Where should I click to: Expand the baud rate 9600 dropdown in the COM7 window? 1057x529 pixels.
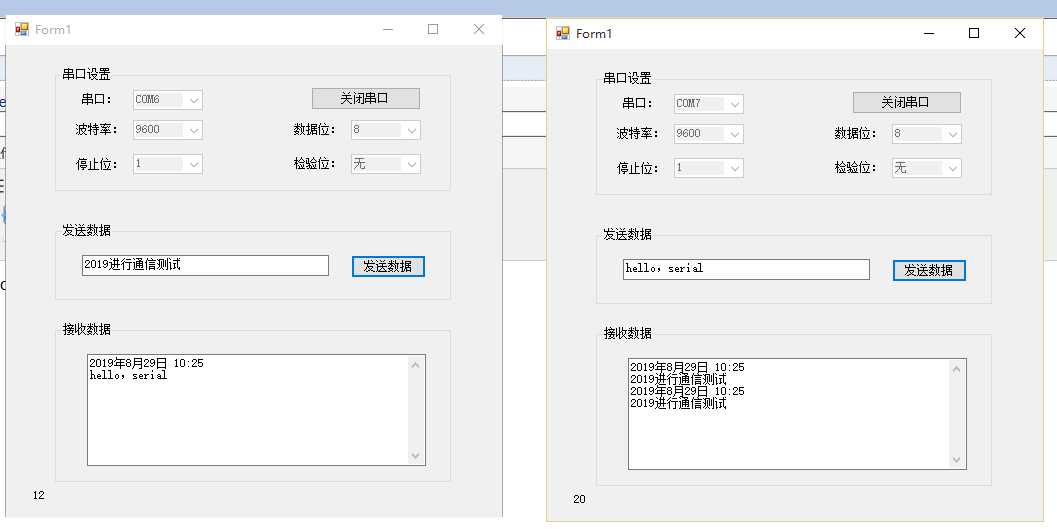click(708, 134)
